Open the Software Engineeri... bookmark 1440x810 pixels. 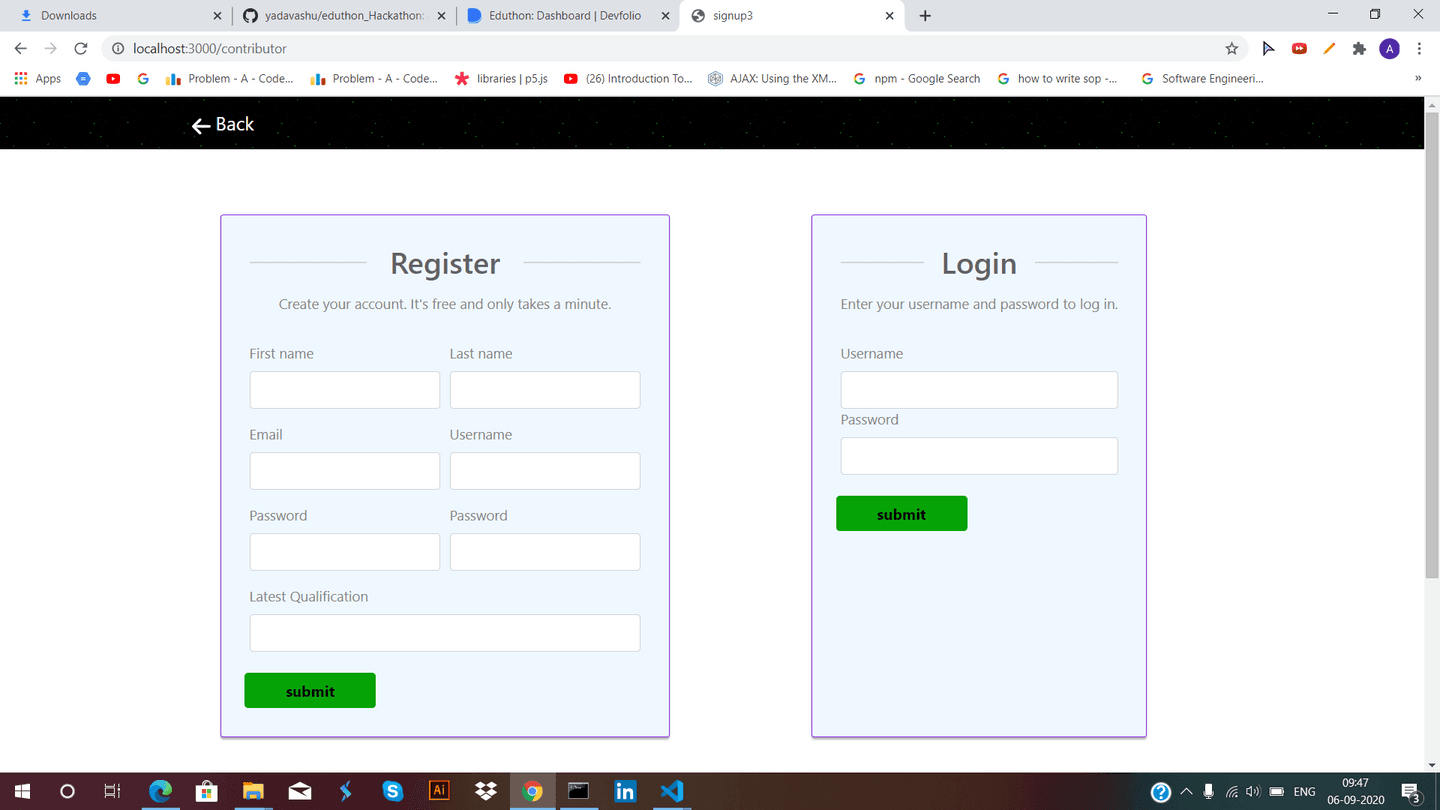pos(1202,78)
